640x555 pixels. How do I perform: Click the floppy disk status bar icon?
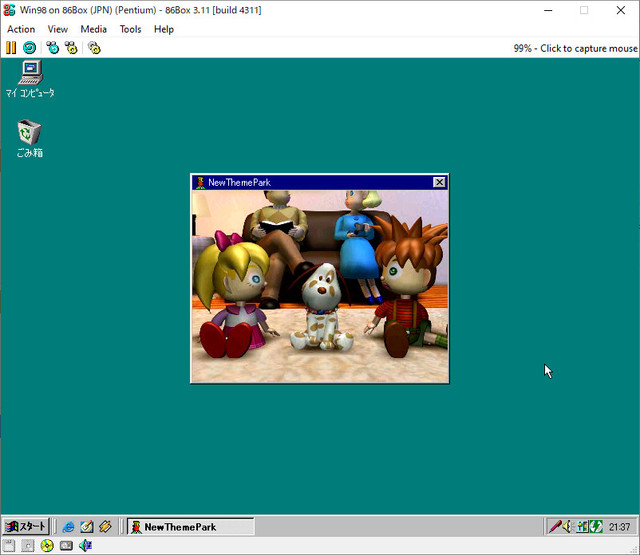click(x=9, y=546)
